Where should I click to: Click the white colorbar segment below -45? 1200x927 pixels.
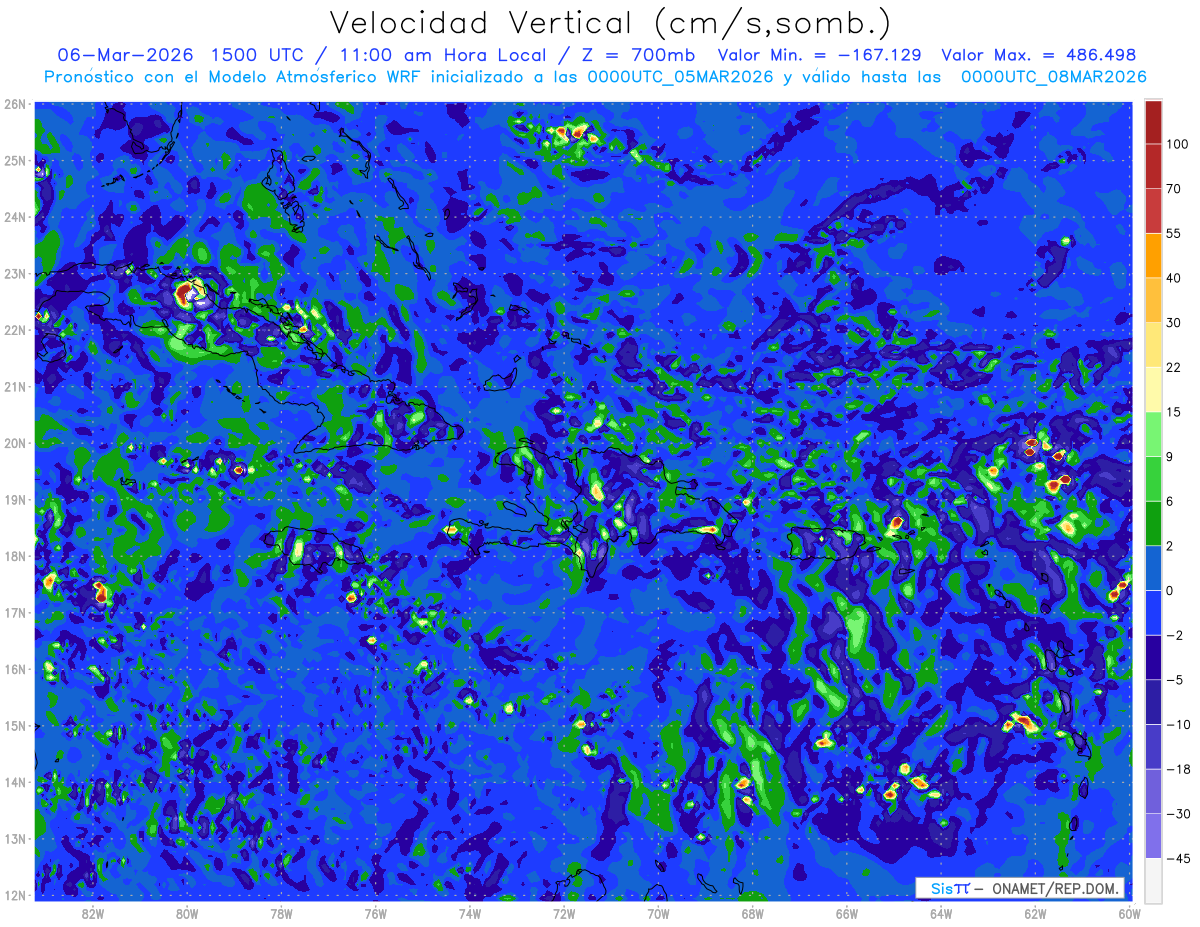point(1153,879)
